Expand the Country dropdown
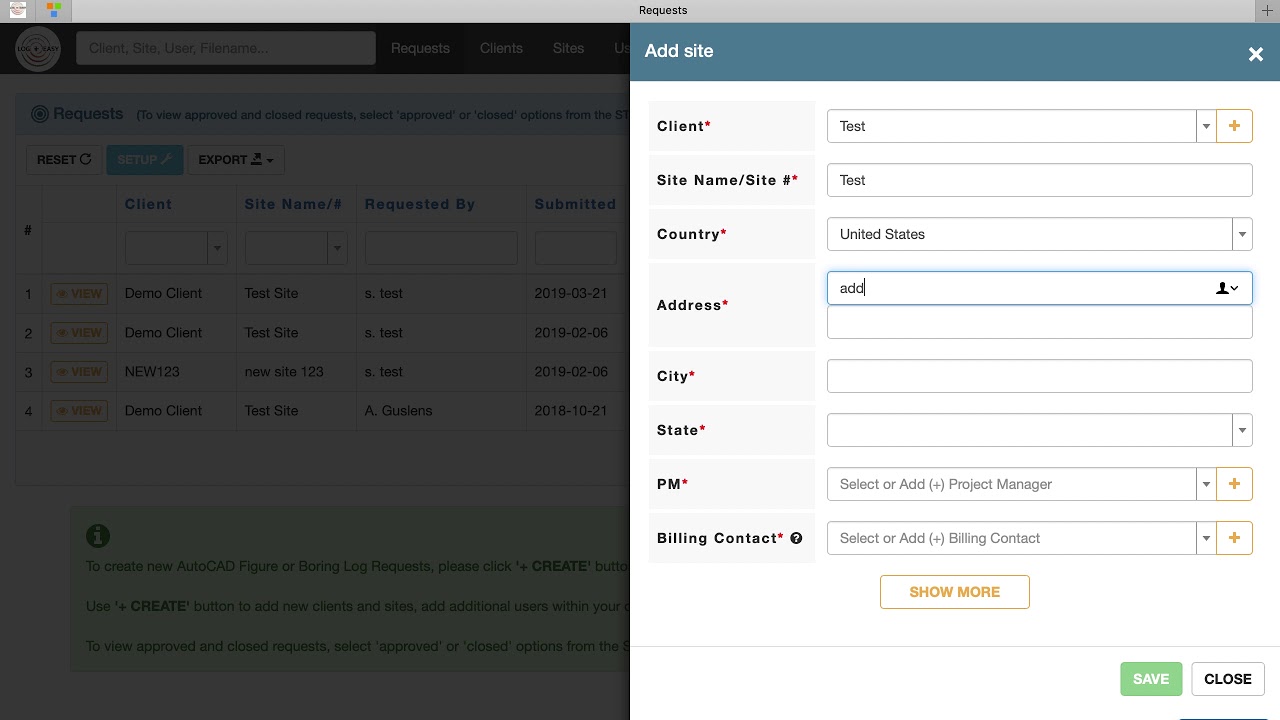 [x=1242, y=234]
